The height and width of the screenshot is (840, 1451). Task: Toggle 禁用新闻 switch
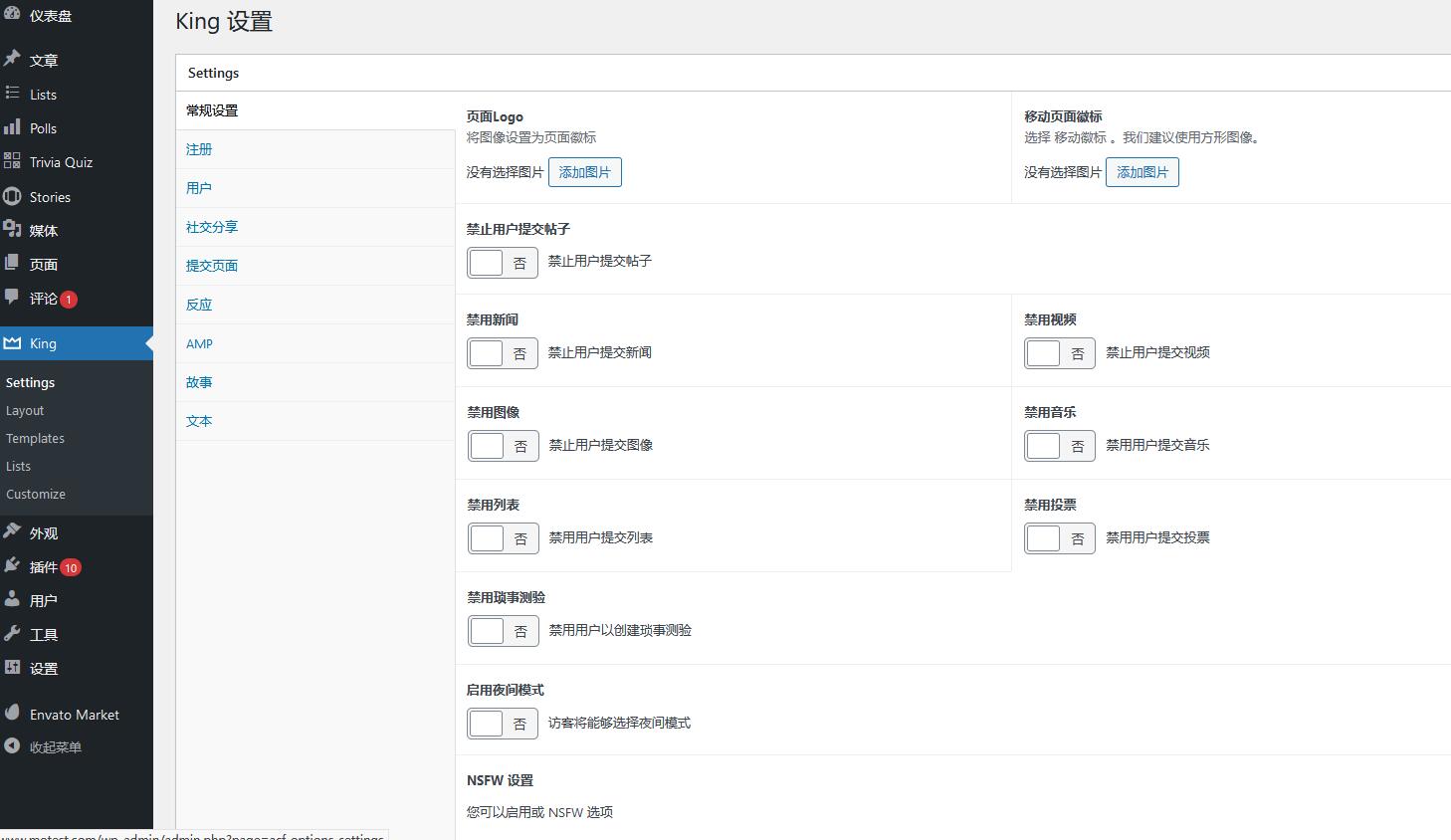(503, 353)
